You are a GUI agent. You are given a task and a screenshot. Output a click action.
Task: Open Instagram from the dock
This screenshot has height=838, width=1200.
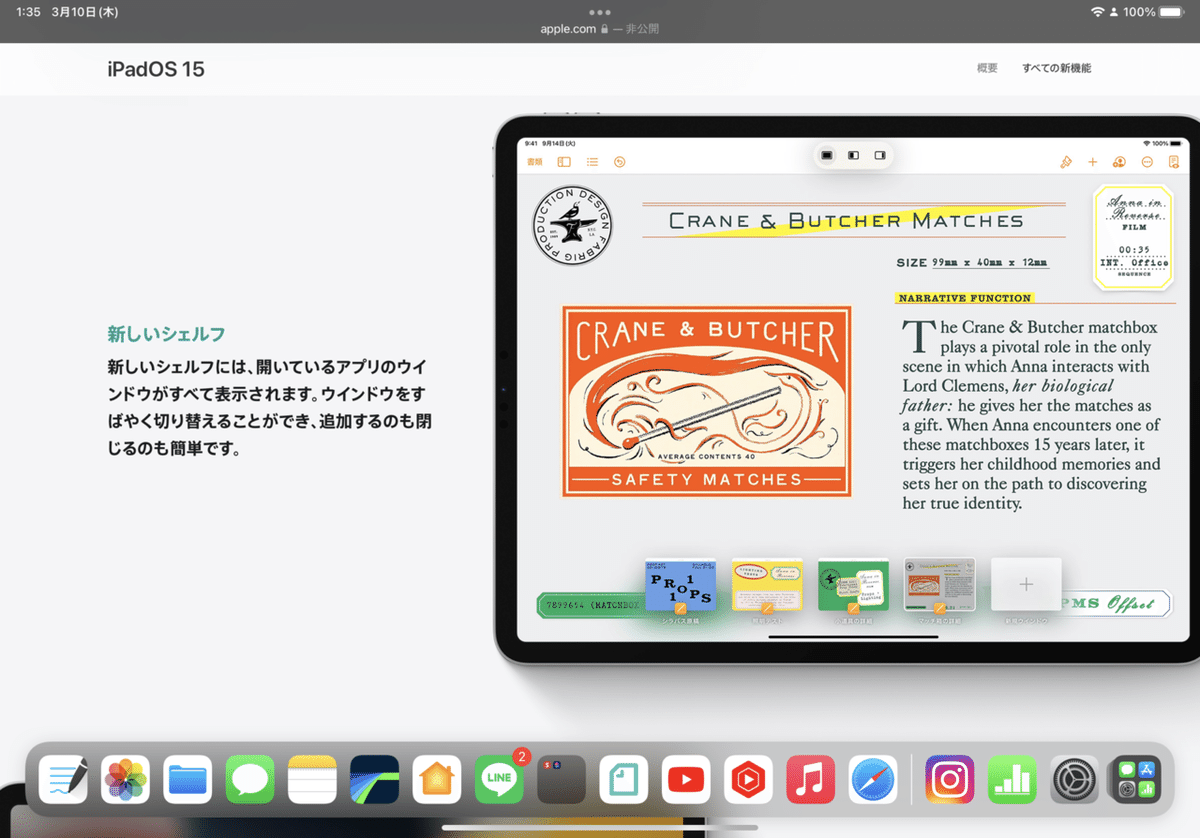950,780
